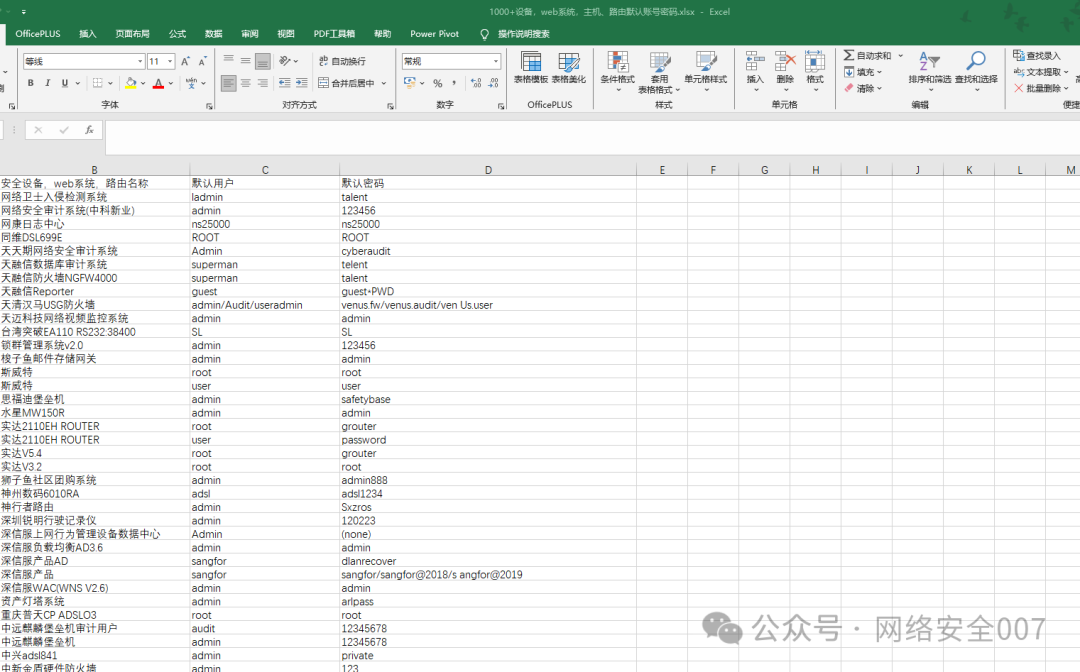
Task: Open 排序和筛选 sort and filter
Action: (x=929, y=71)
